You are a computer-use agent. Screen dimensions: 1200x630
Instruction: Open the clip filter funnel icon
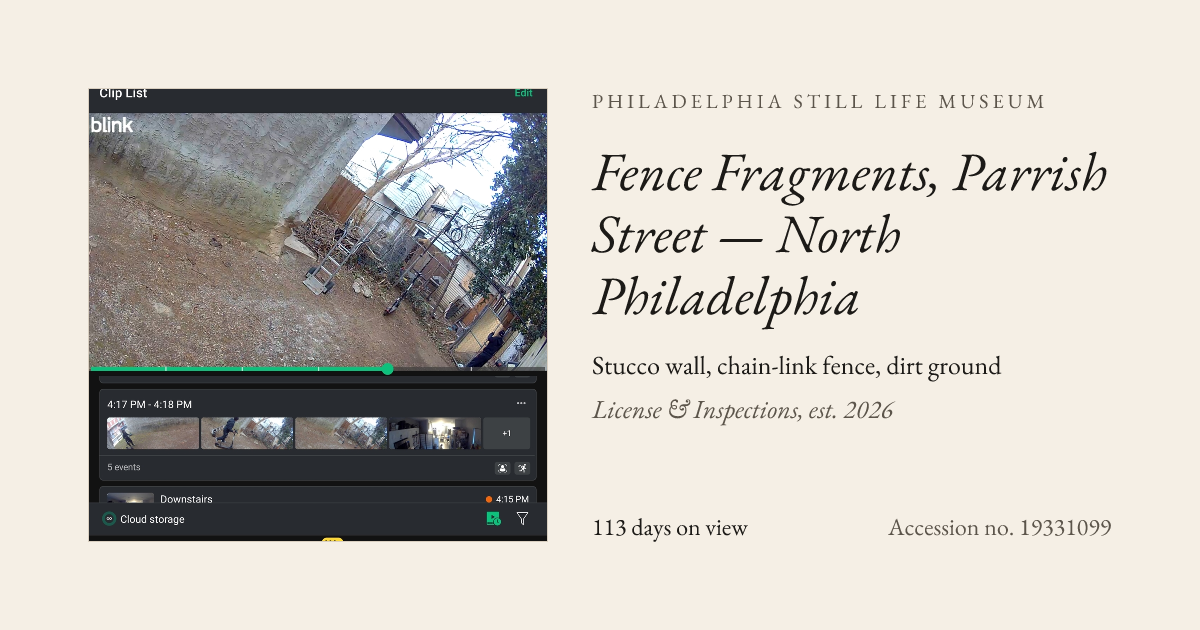point(522,519)
